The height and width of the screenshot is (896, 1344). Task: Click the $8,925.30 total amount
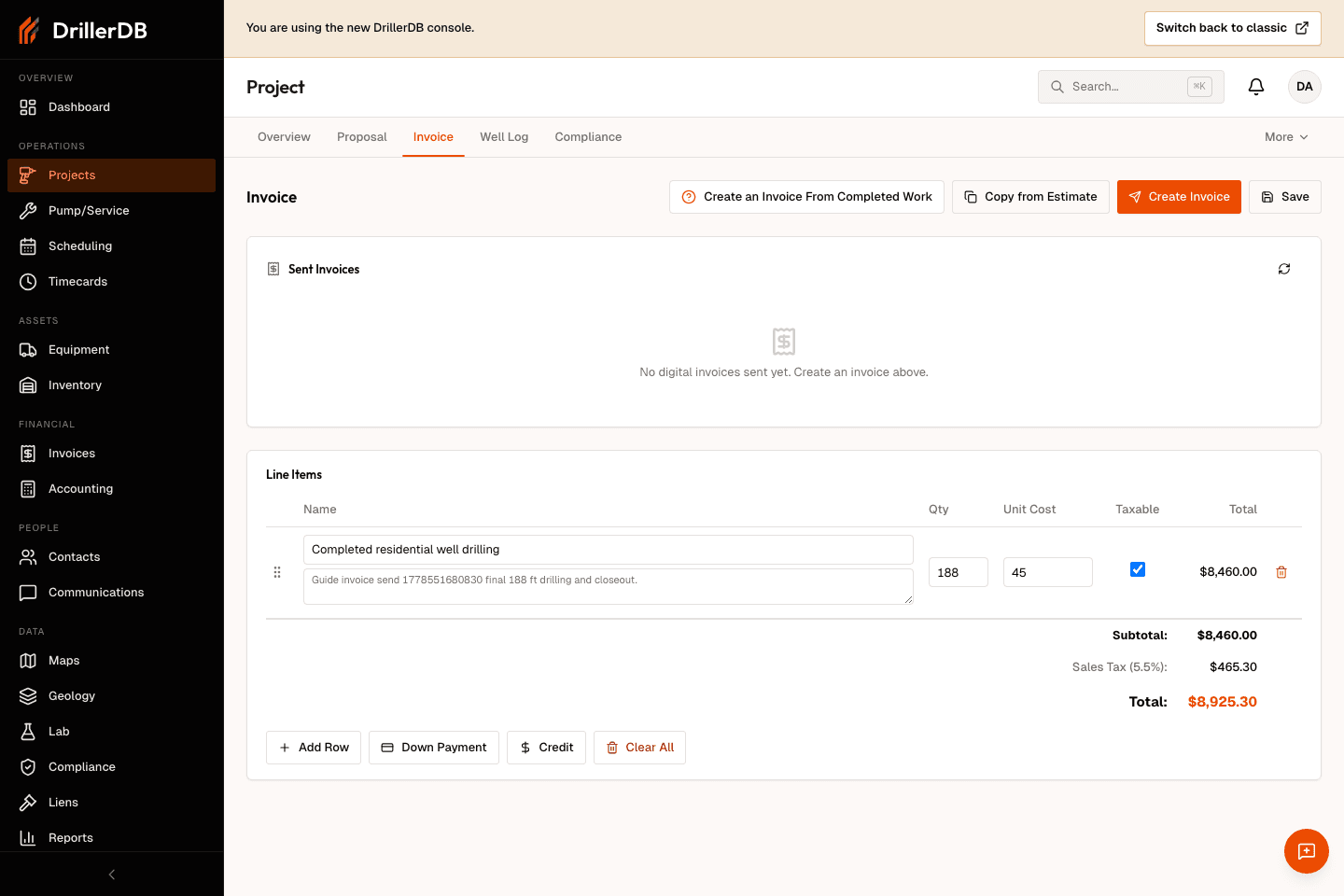1223,702
